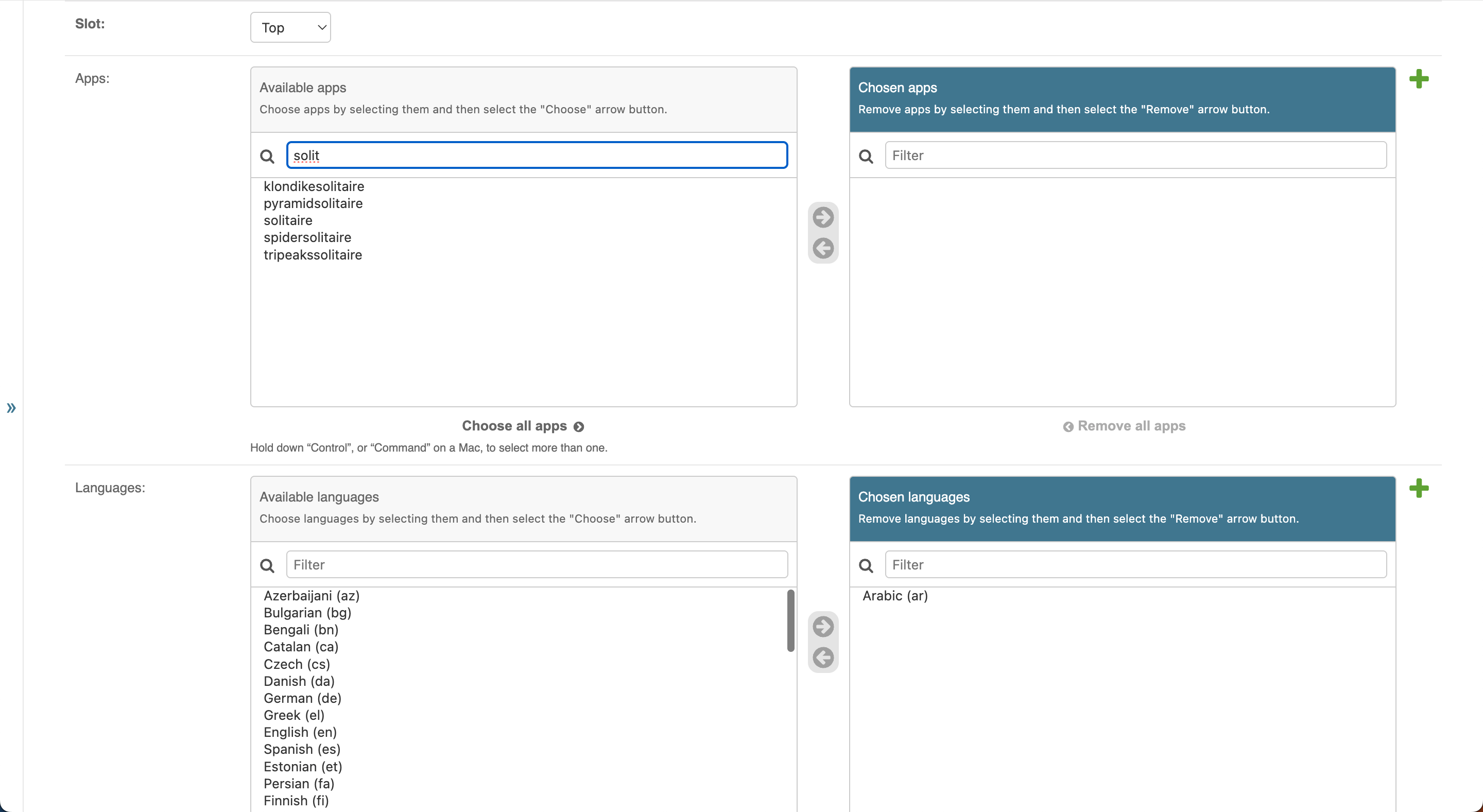1483x812 pixels.
Task: Select tripeakssolitaire from available apps
Action: coord(313,255)
